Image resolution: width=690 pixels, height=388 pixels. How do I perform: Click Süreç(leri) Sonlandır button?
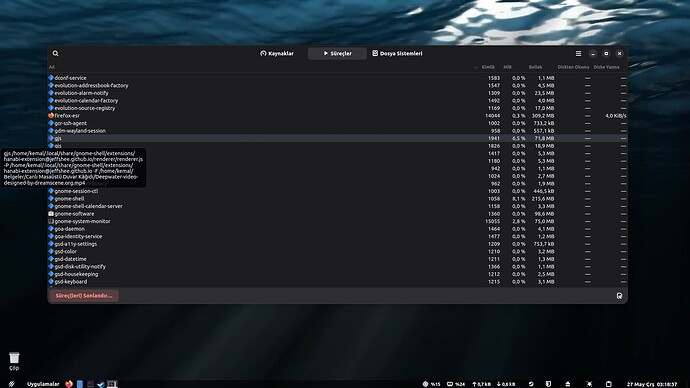pos(84,296)
